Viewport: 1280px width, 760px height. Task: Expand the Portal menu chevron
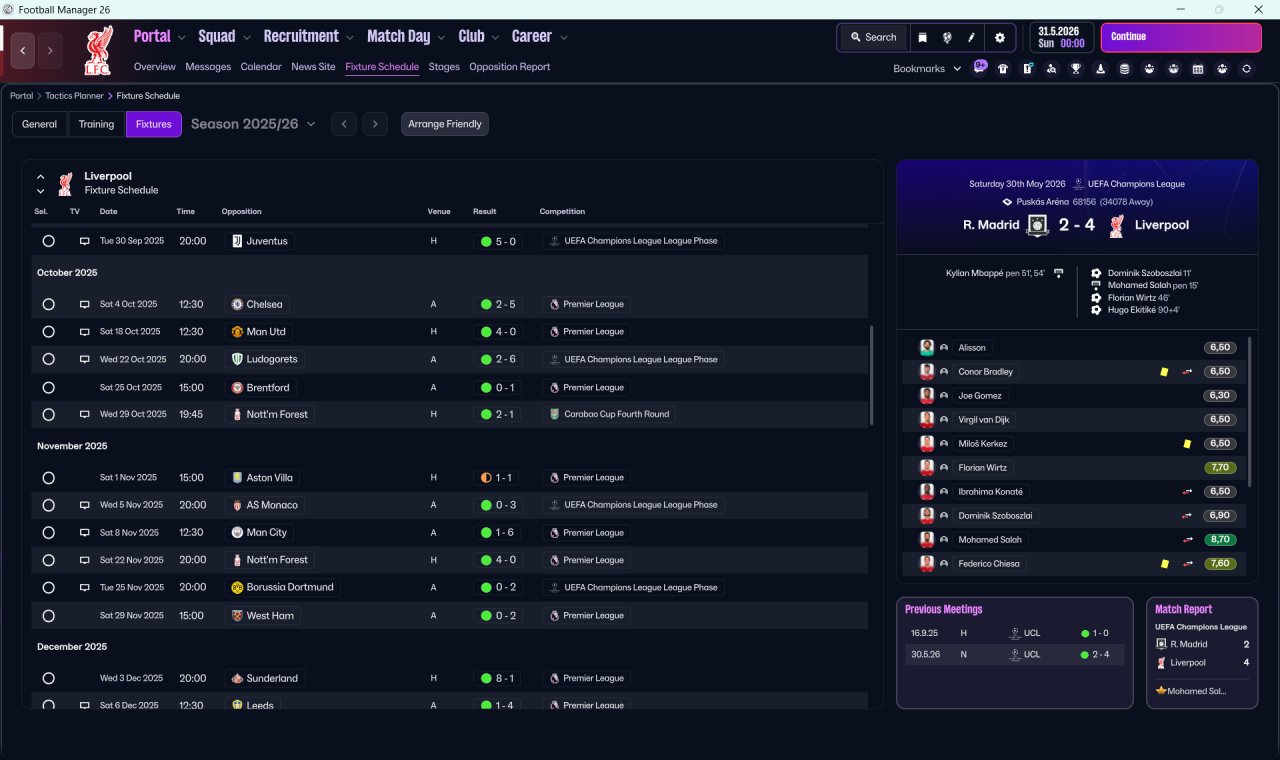tap(181, 38)
